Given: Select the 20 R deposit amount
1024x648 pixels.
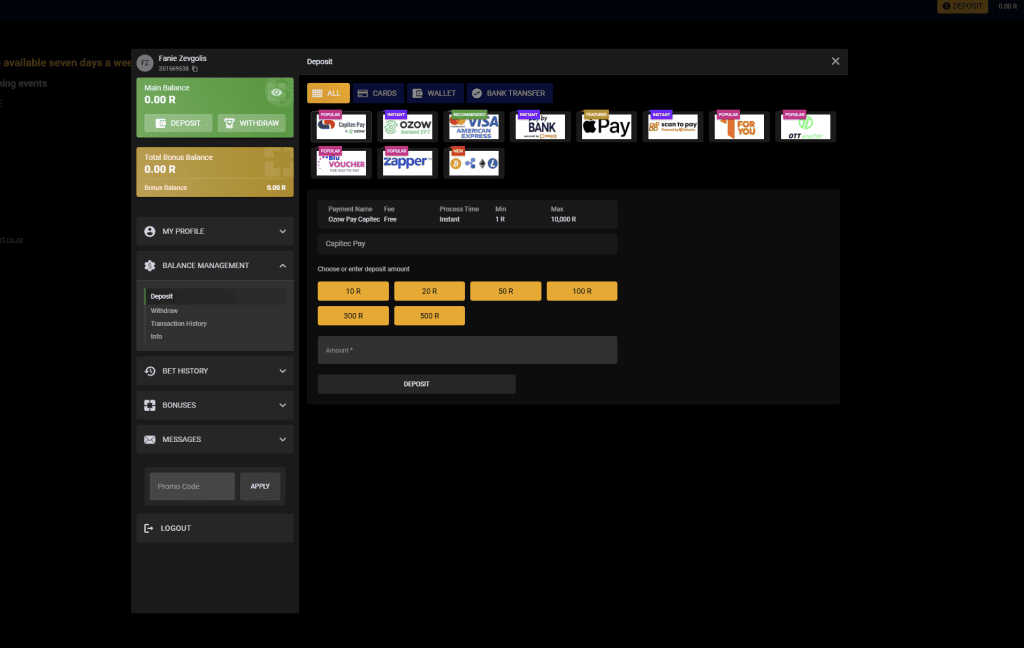Looking at the screenshot, I should [x=430, y=291].
